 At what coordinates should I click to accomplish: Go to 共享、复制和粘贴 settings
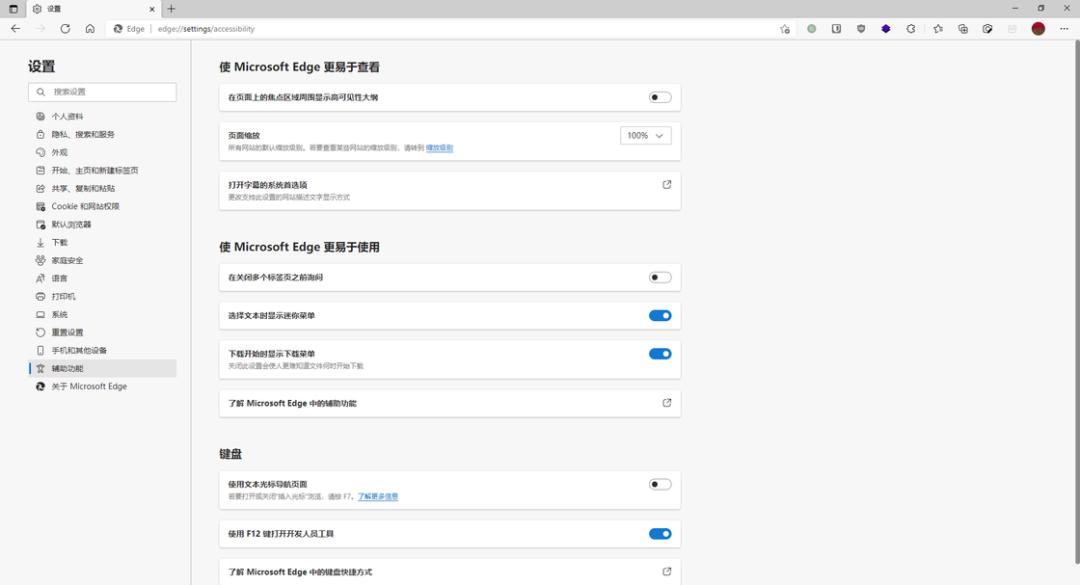[102, 188]
